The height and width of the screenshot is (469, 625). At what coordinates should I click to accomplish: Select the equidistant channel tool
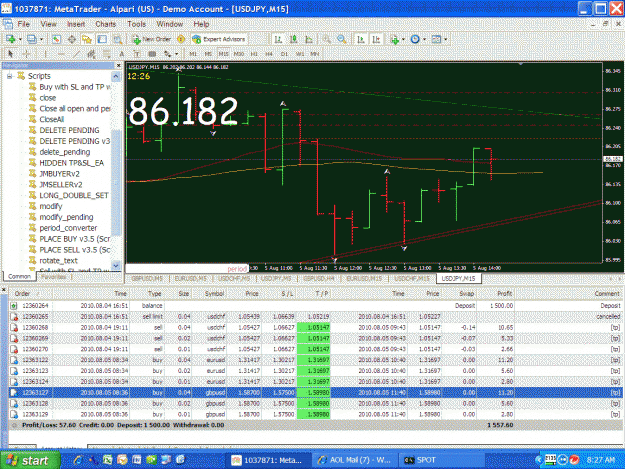(x=91, y=53)
